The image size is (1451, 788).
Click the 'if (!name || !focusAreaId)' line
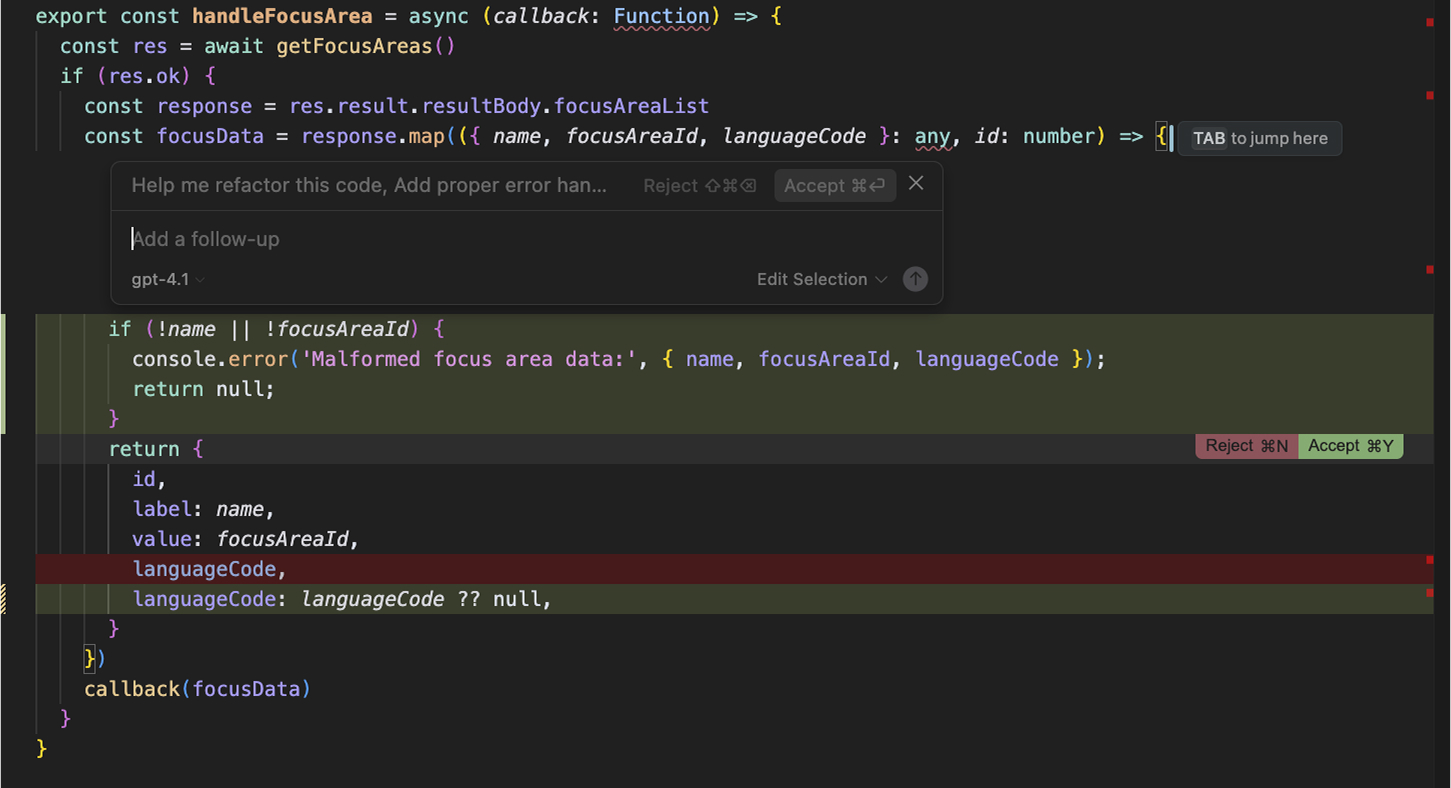click(277, 329)
